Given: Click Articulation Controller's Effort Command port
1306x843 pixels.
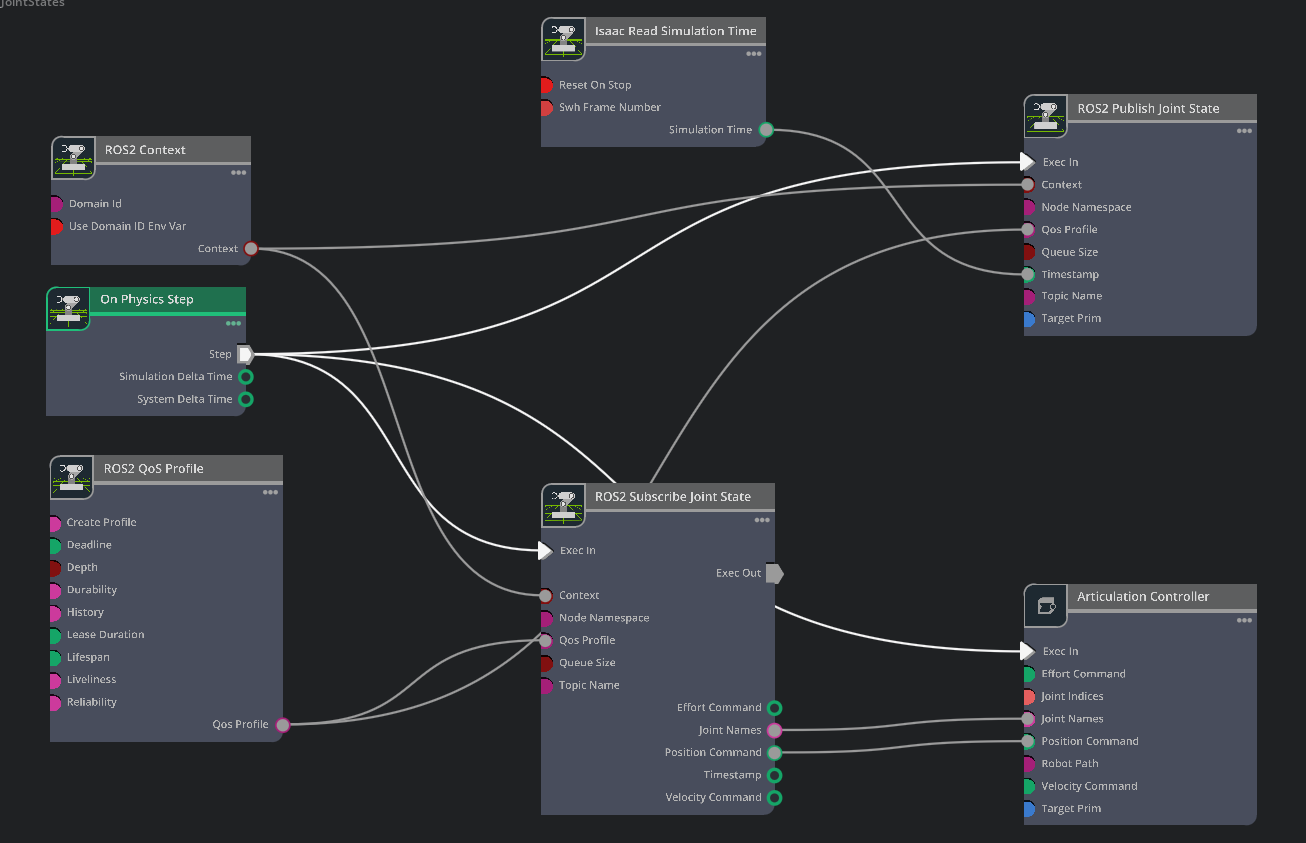Looking at the screenshot, I should [1029, 674].
